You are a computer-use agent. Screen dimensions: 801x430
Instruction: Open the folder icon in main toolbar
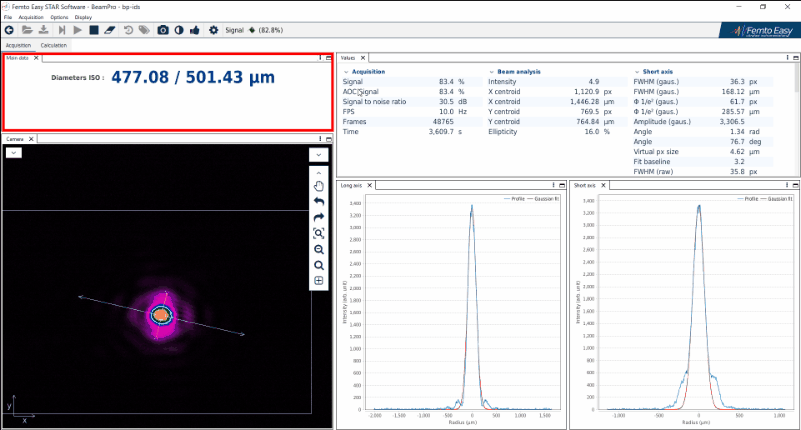point(26,30)
